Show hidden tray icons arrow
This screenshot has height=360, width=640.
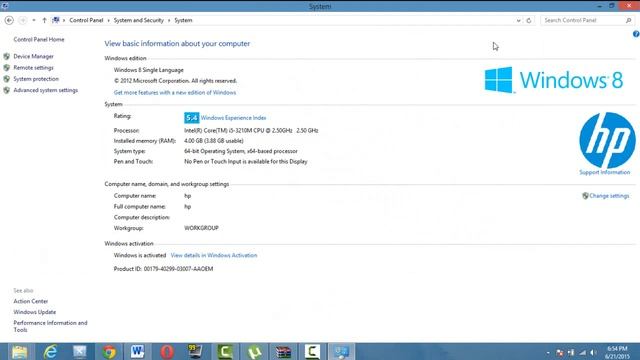[x=548, y=353]
